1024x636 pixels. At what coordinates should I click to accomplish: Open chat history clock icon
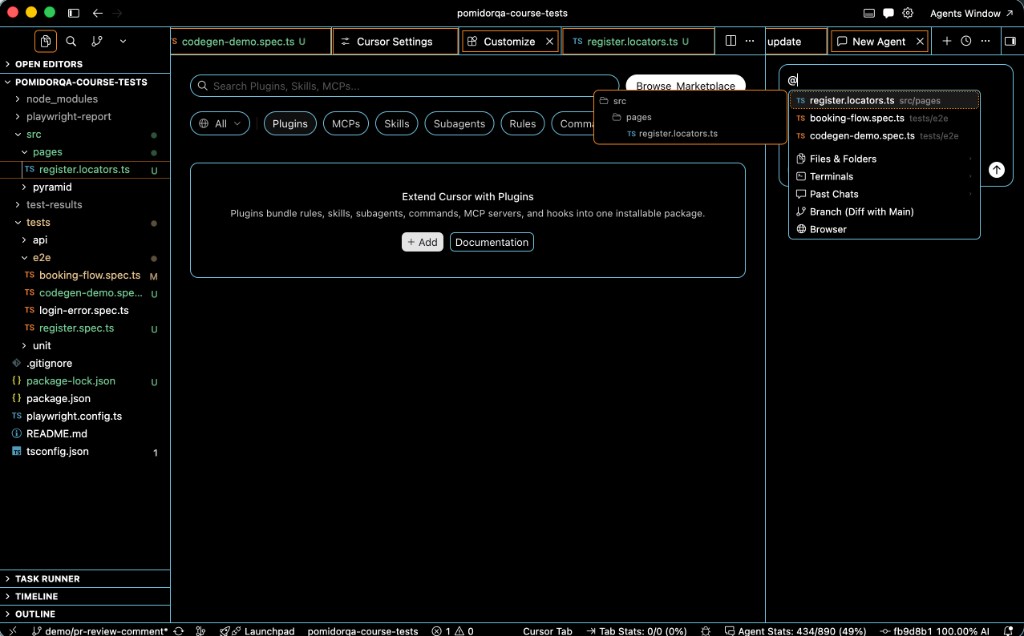click(x=966, y=41)
